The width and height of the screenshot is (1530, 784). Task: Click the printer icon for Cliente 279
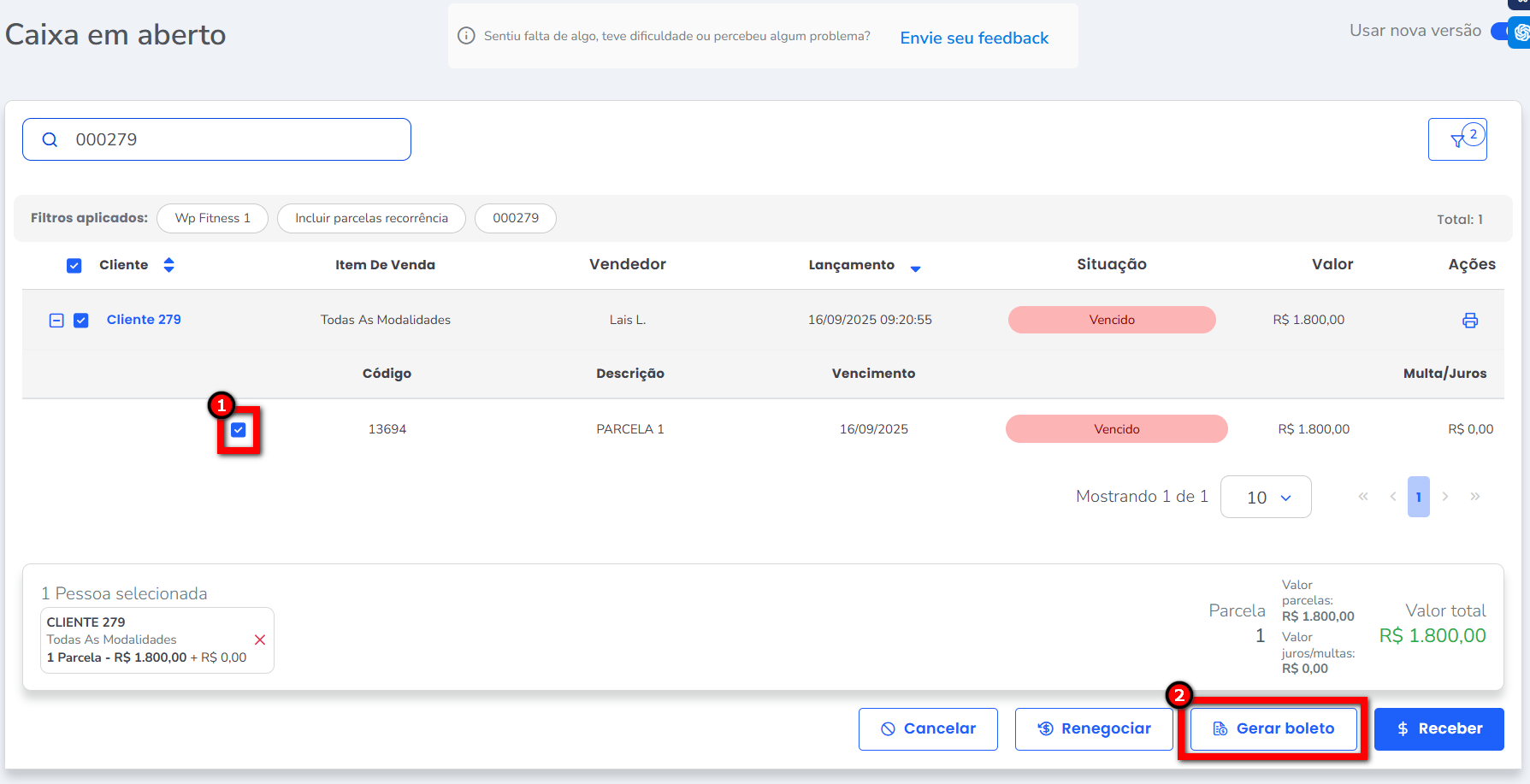click(x=1470, y=321)
